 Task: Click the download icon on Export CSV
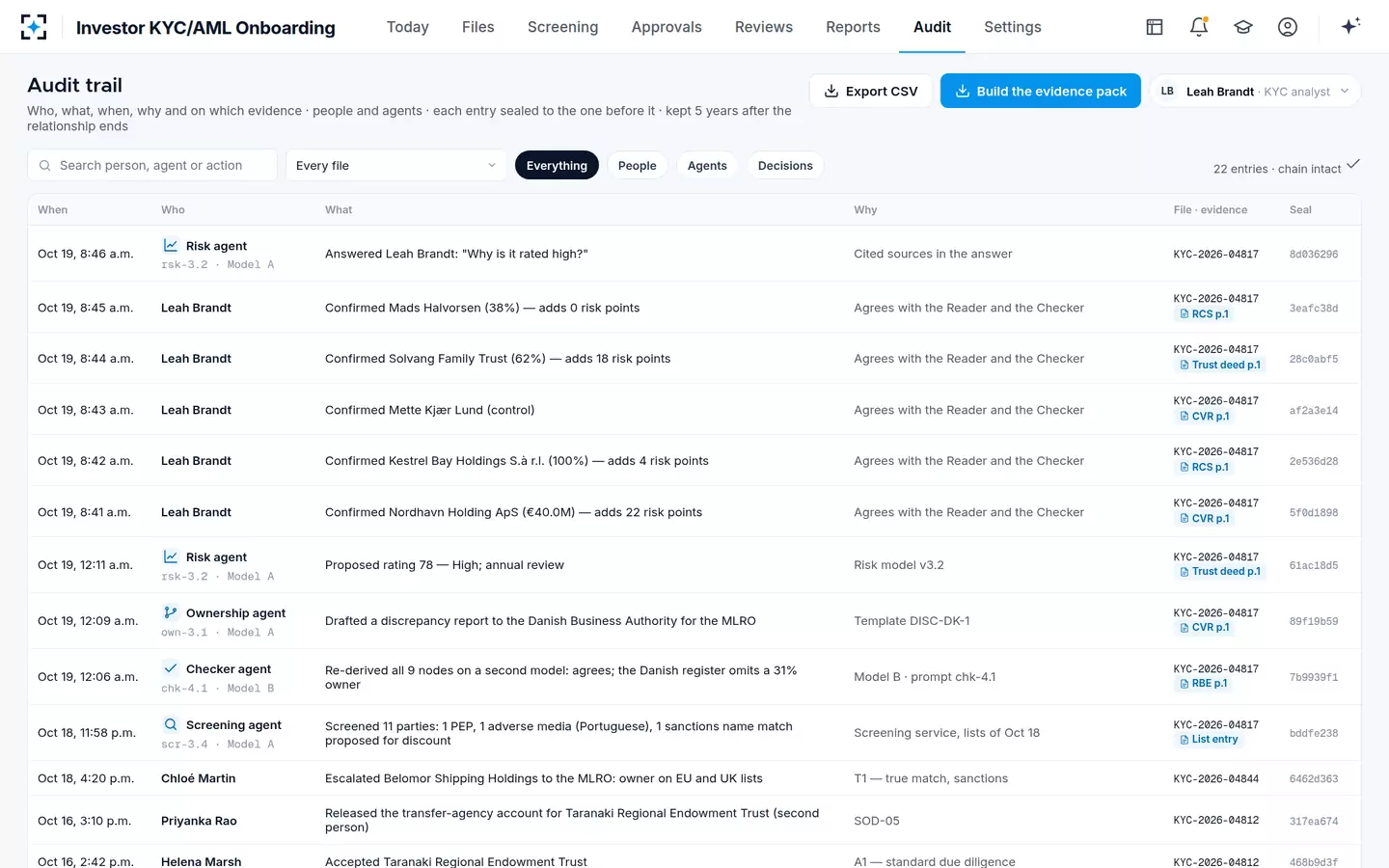(831, 91)
